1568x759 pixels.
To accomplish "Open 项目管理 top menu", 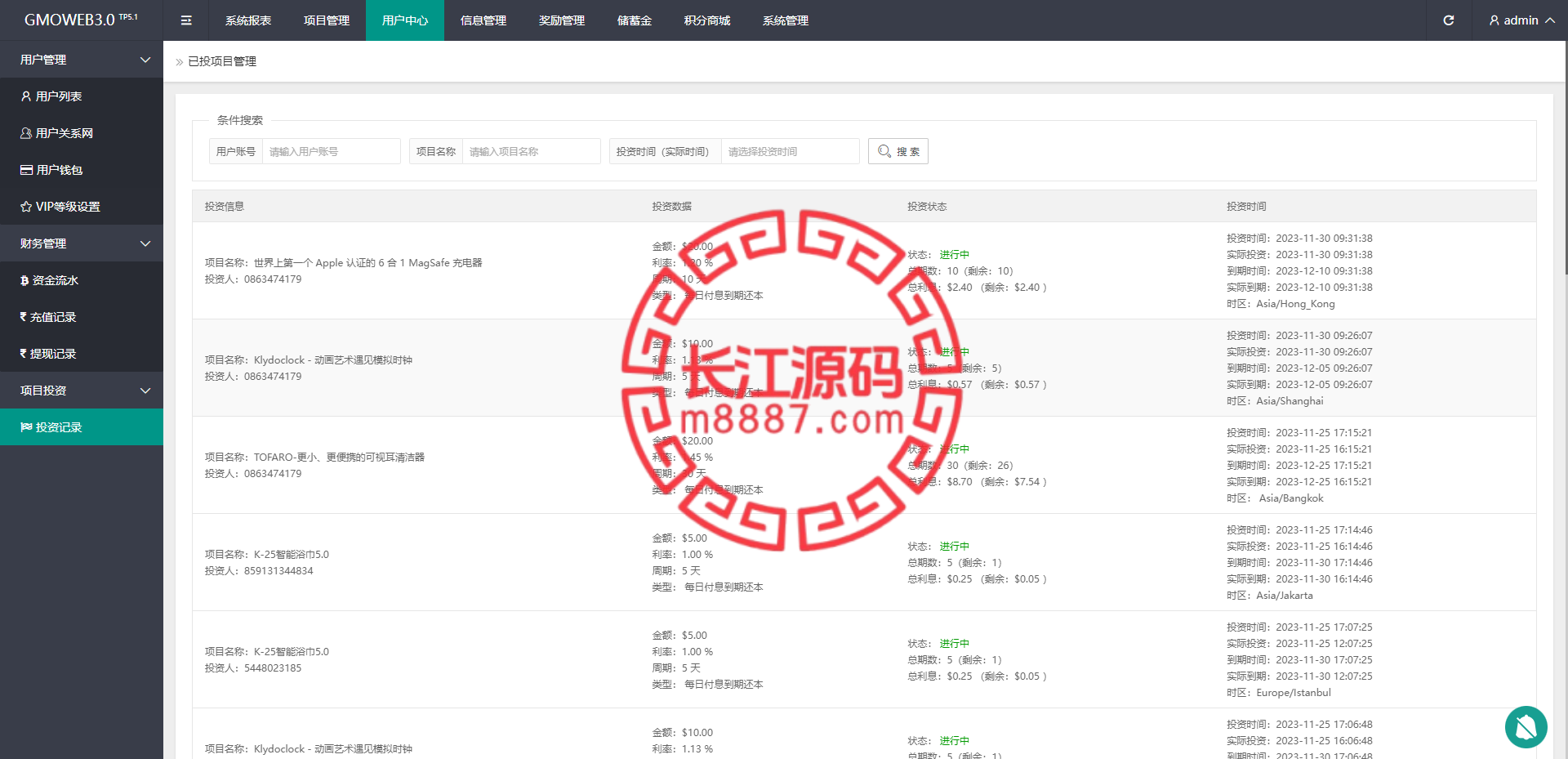I will [x=327, y=20].
